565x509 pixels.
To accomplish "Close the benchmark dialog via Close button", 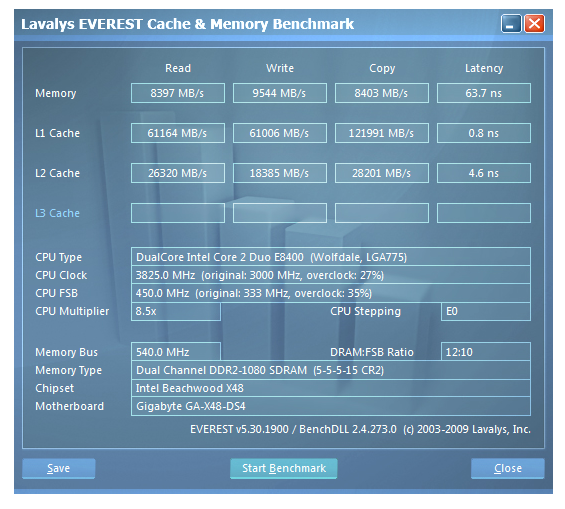I will [507, 468].
